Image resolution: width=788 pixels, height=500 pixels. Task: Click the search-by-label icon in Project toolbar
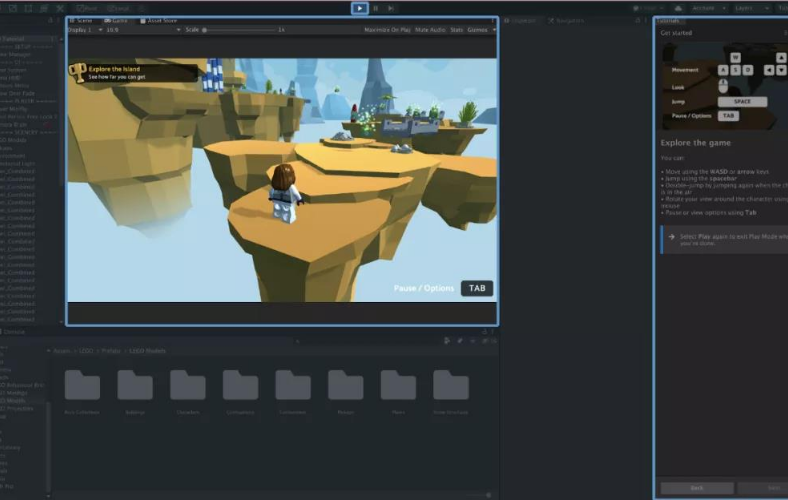tap(459, 341)
